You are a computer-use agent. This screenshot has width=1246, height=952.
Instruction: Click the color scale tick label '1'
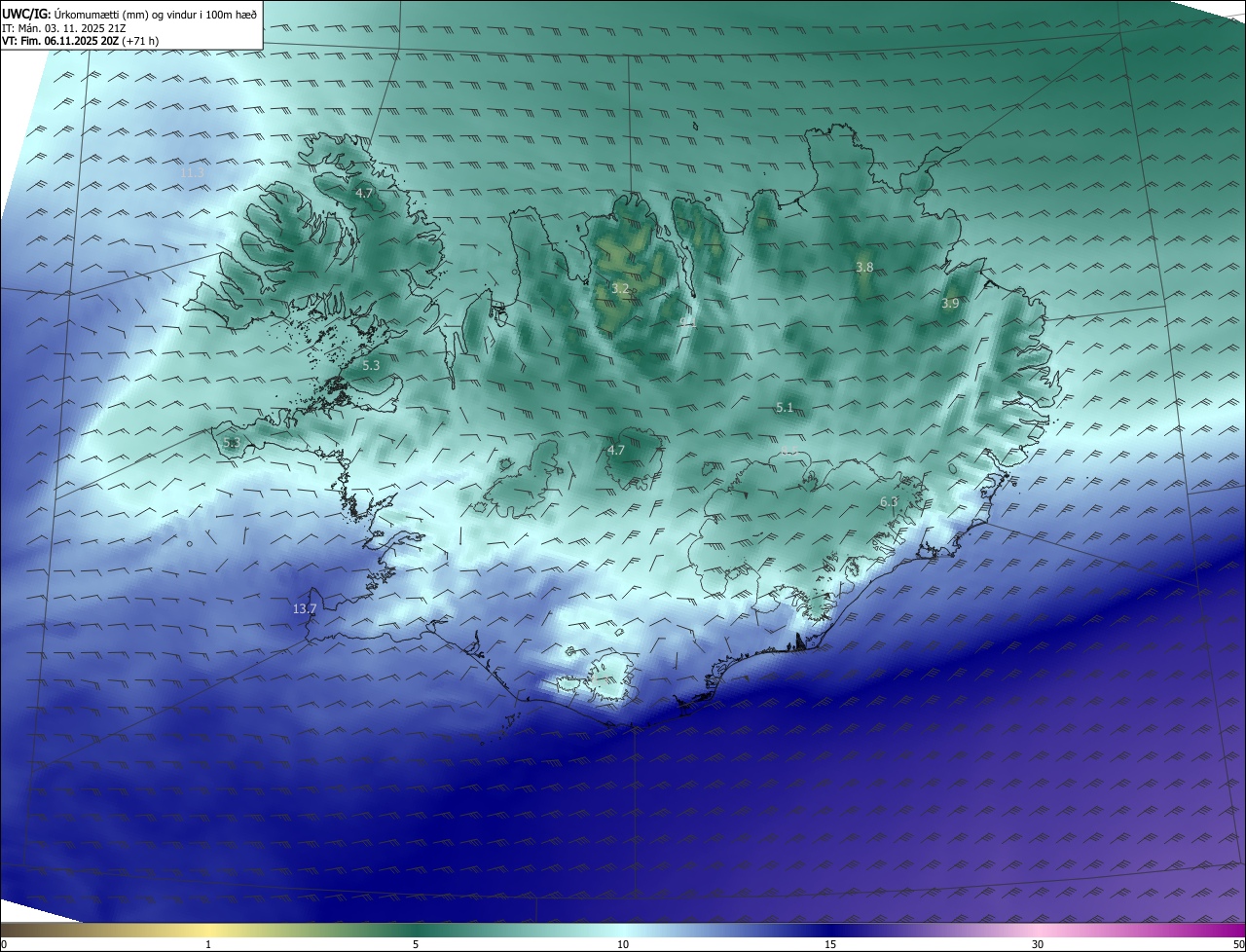[208, 944]
